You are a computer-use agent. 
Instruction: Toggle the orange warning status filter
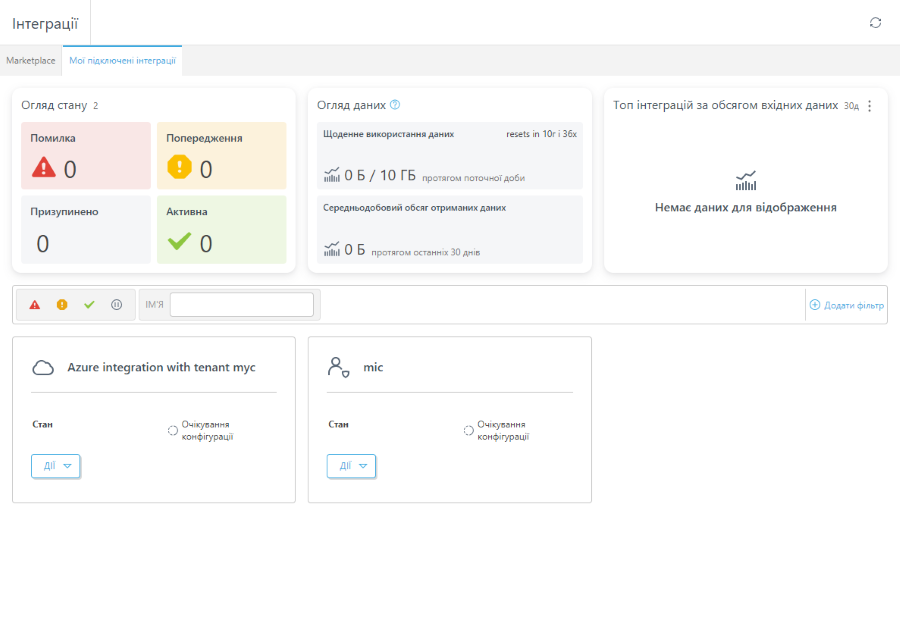tap(62, 305)
